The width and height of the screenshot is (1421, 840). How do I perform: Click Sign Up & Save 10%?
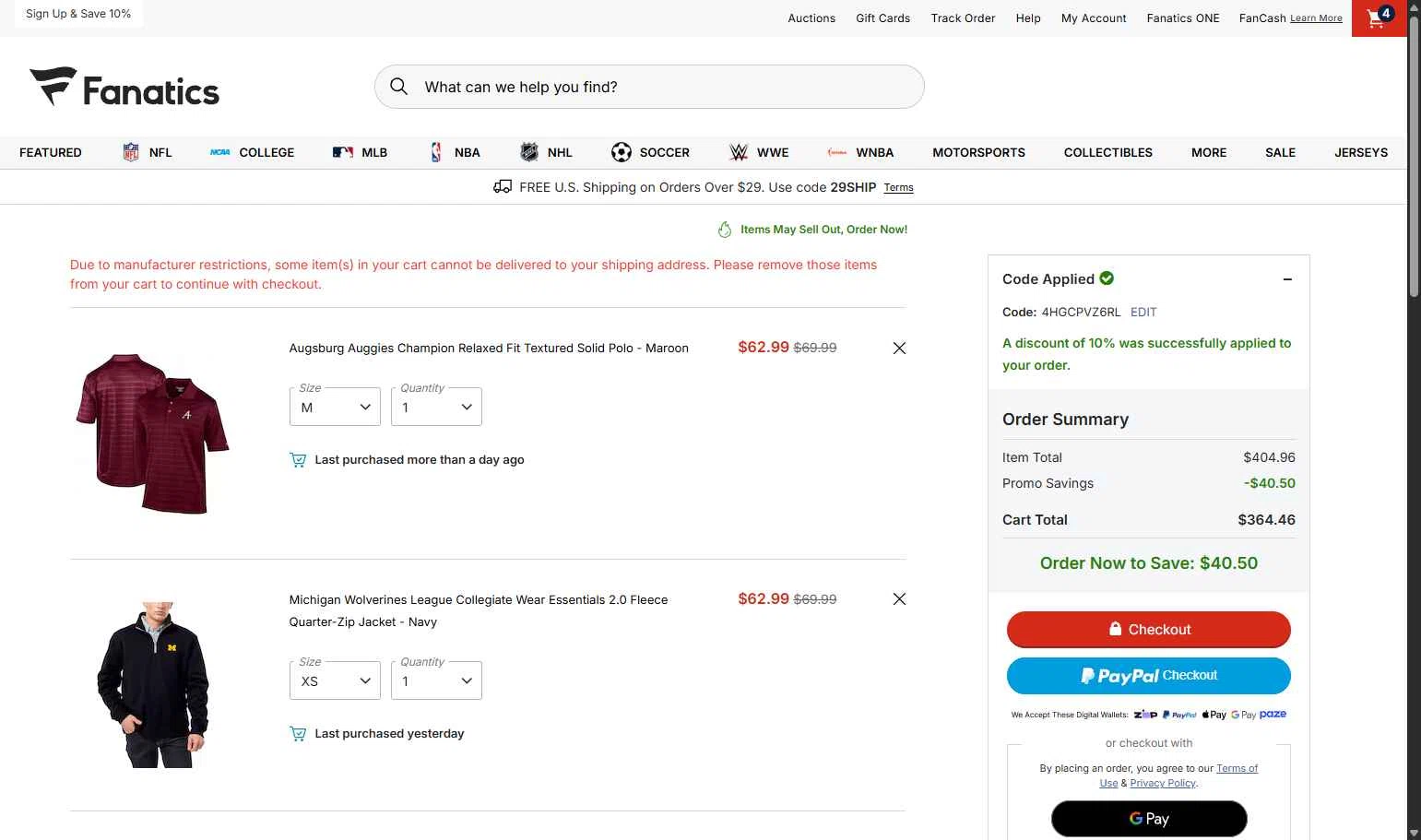[78, 14]
